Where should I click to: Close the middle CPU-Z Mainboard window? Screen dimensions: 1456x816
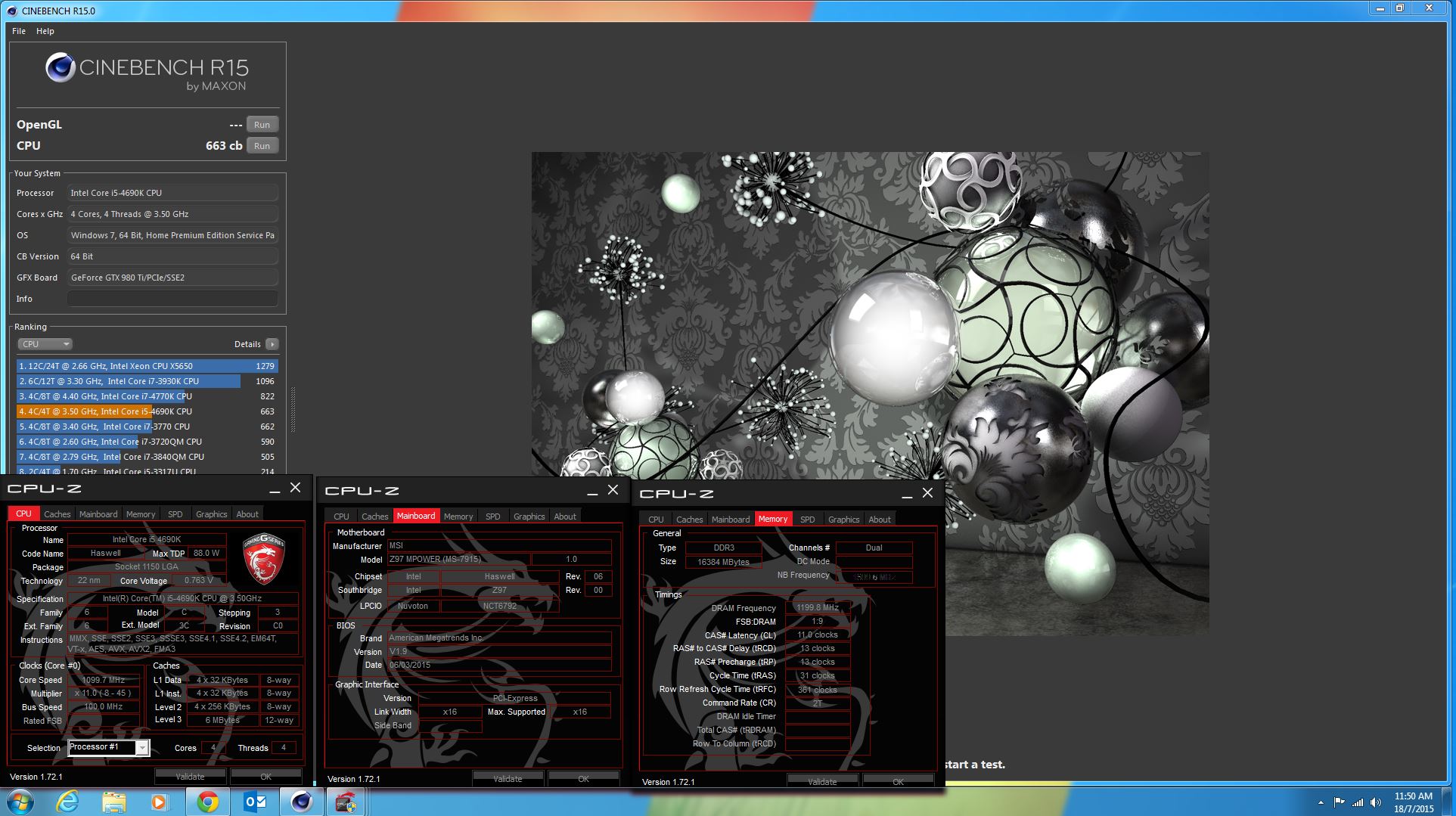[613, 491]
